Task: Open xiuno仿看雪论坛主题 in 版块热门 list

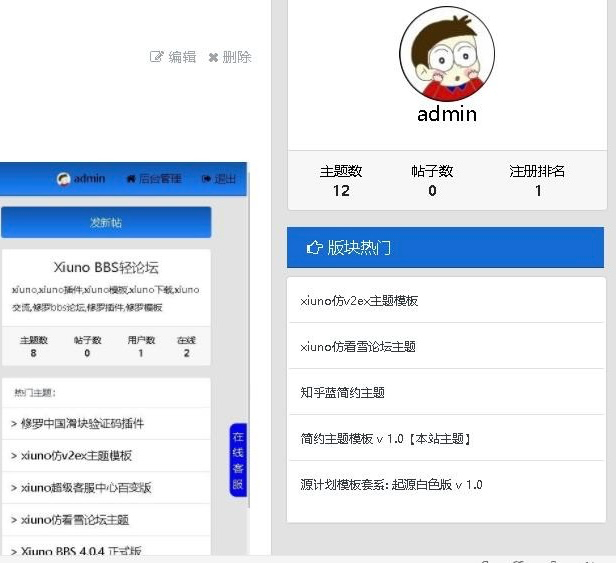Action: pos(358,347)
